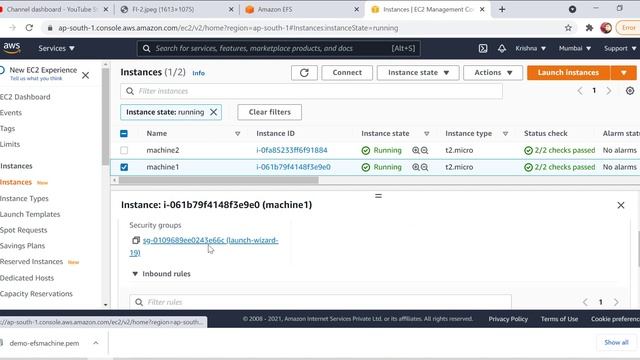Viewport: 640px width, 360px height.
Task: Go to previous page of instances
Action: [580, 91]
